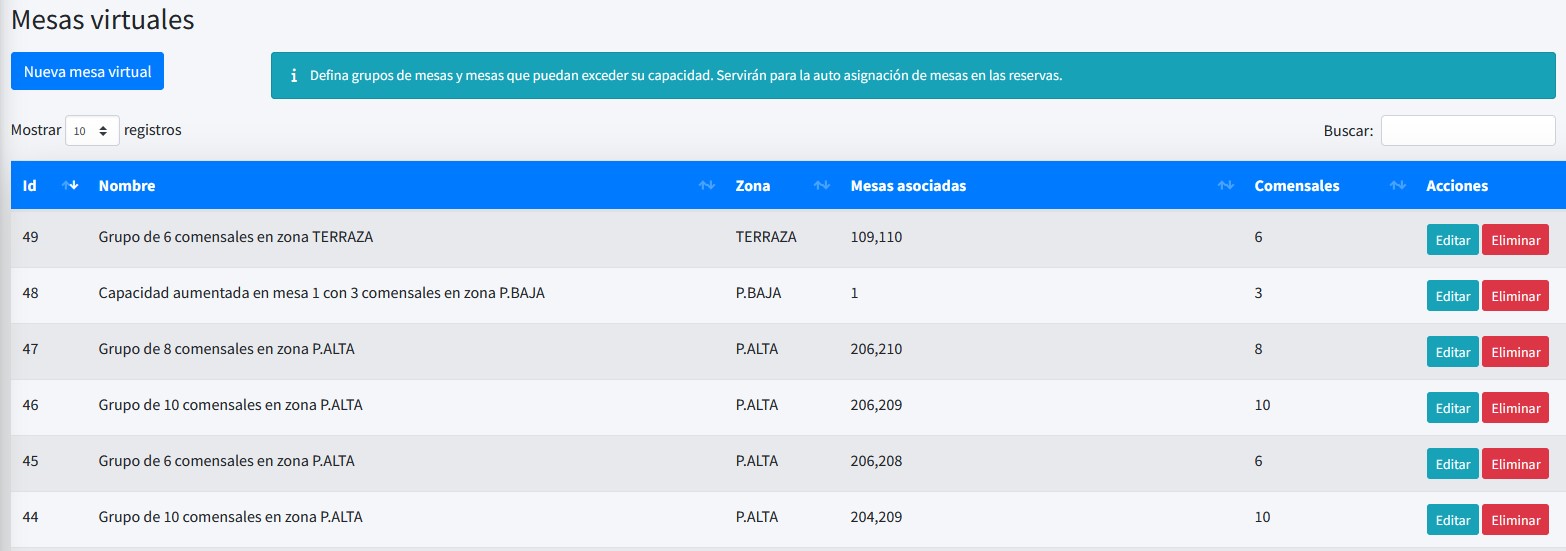Edit group of 8 comensales row 47
This screenshot has width=1566, height=551.
click(x=1452, y=352)
